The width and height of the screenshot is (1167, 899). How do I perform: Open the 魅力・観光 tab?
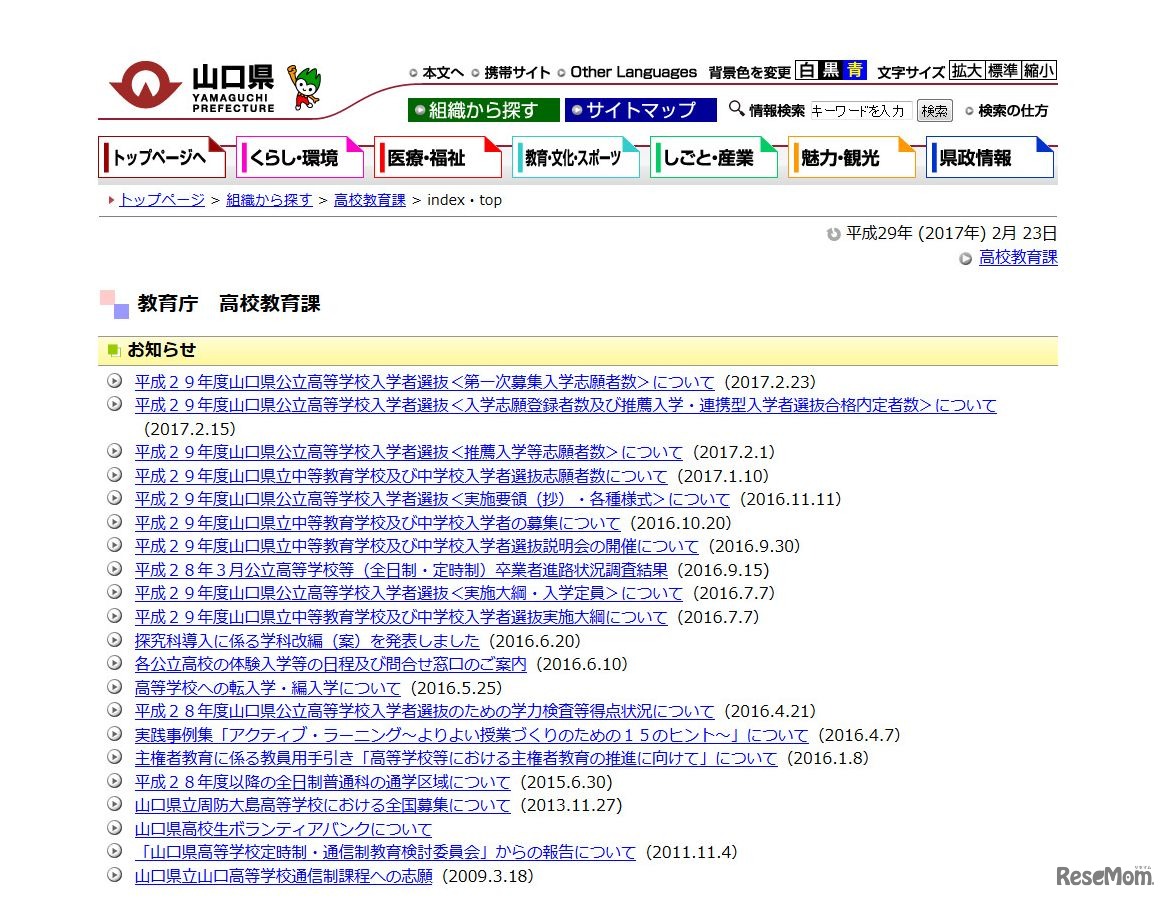(x=851, y=157)
